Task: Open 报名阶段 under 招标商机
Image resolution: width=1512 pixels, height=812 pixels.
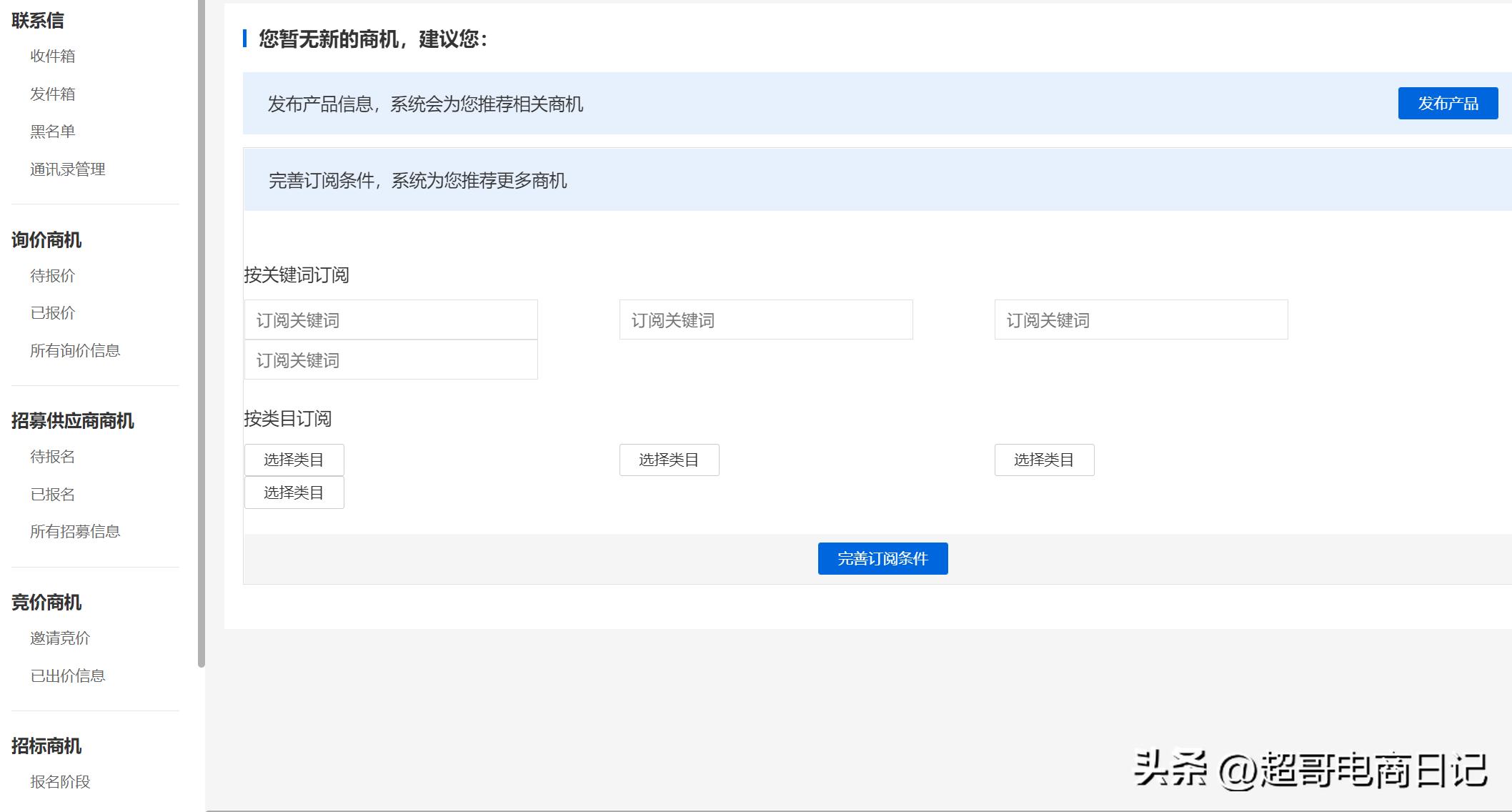Action: [x=60, y=782]
